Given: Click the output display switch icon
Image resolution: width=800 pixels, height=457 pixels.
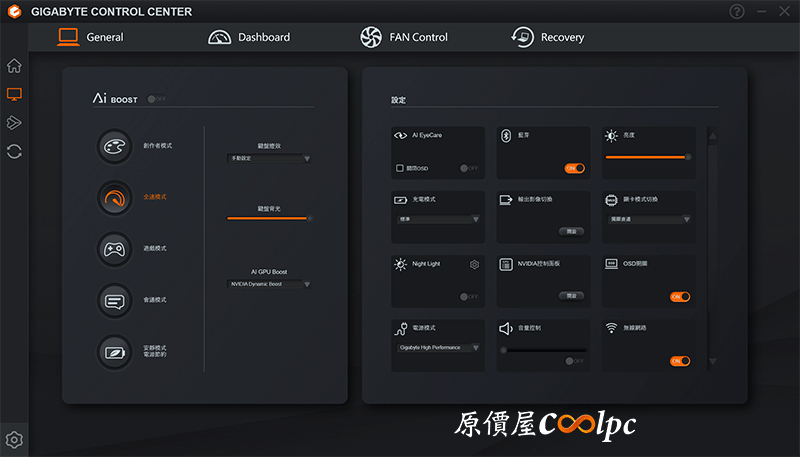Looking at the screenshot, I should pos(506,199).
